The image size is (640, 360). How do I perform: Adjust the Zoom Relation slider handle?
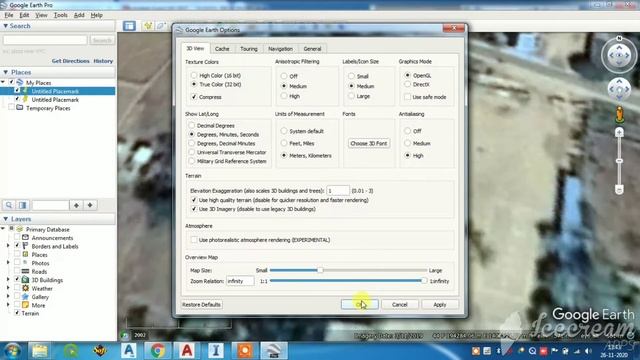pos(424,281)
